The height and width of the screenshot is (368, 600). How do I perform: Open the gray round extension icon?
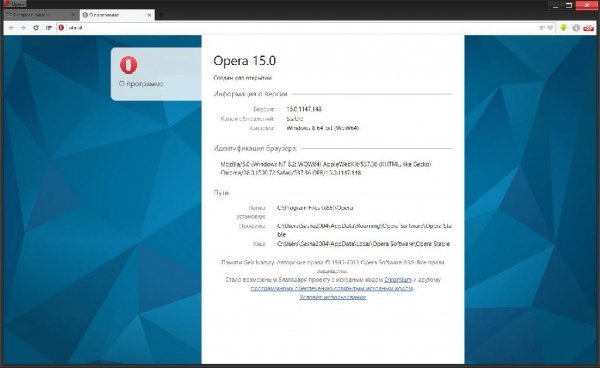pyautogui.click(x=576, y=28)
